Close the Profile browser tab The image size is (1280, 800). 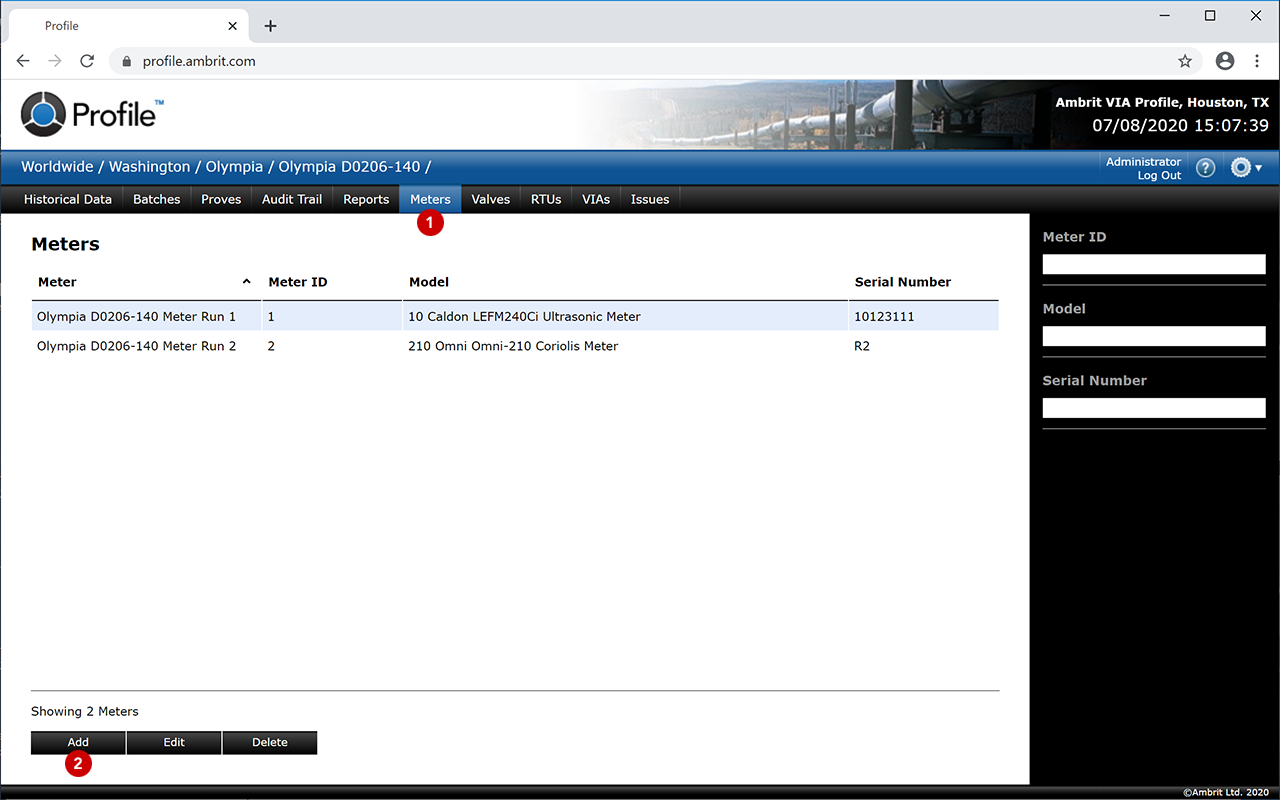pos(233,26)
